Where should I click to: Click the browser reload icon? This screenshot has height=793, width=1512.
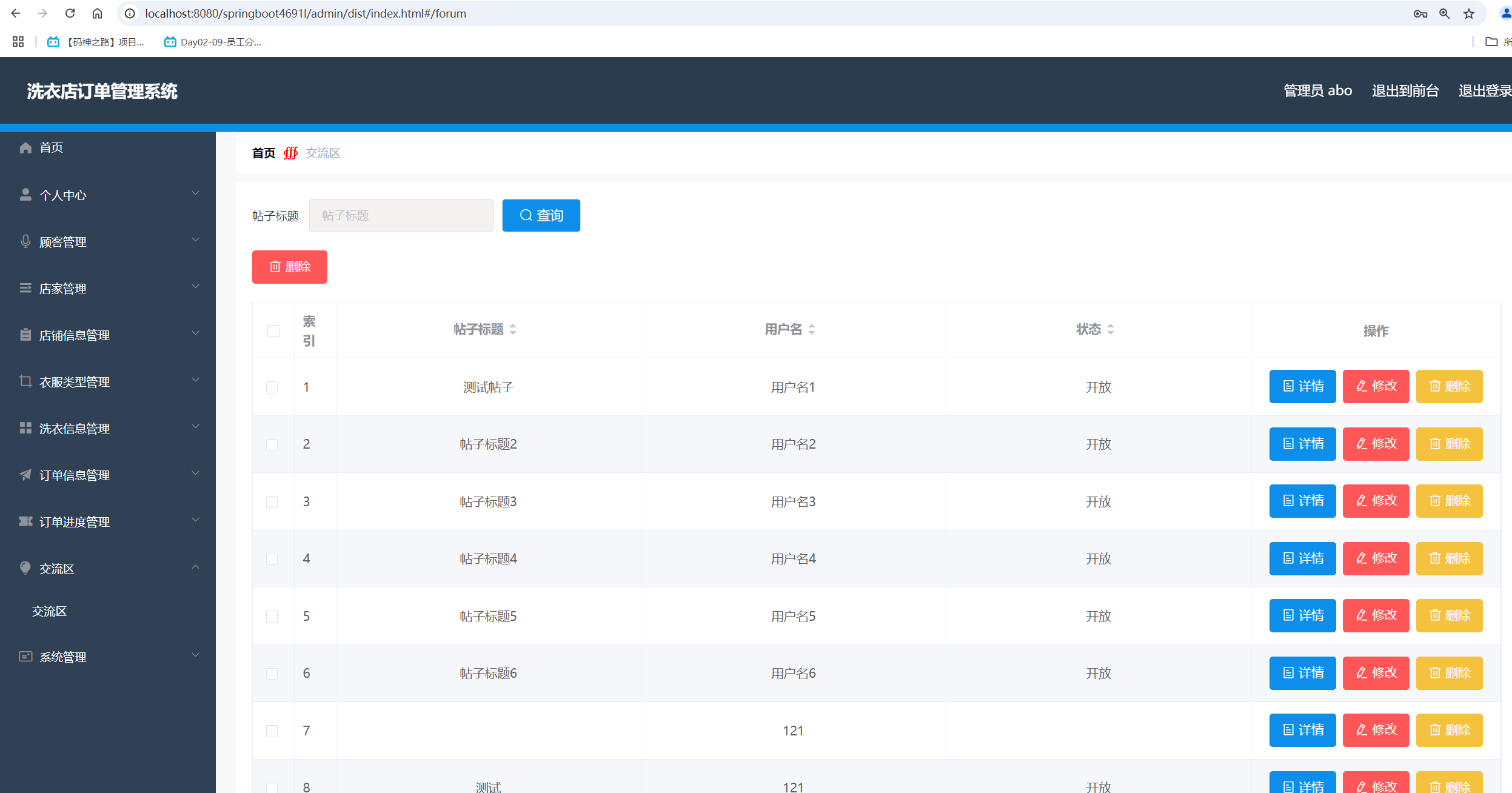[70, 13]
